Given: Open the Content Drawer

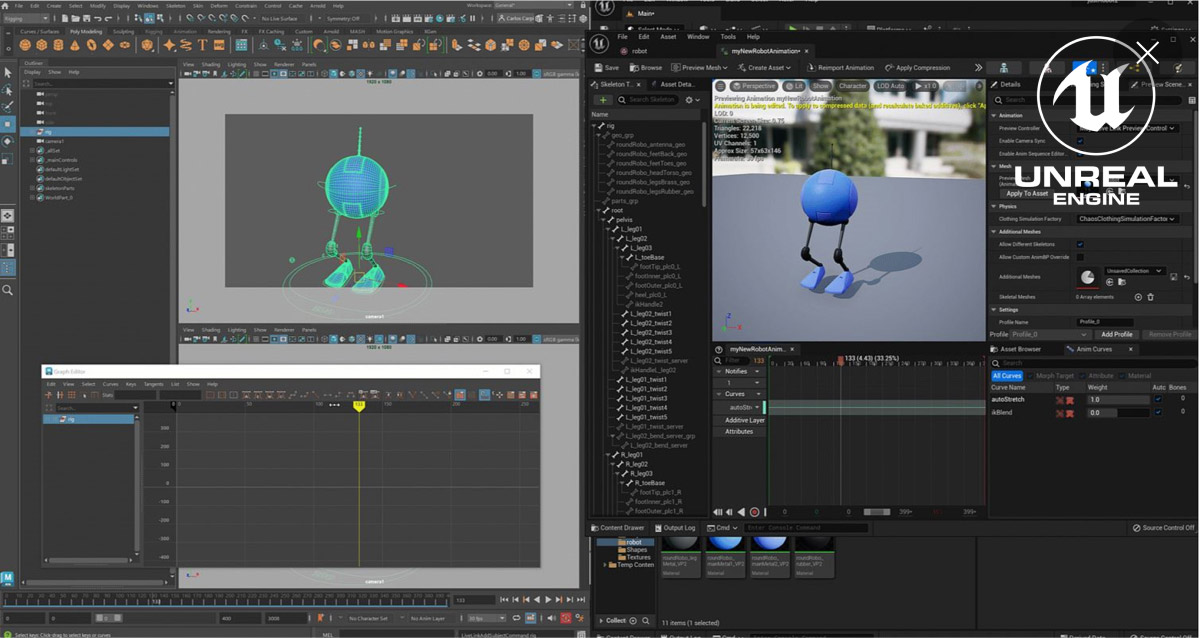Looking at the screenshot, I should [619, 528].
